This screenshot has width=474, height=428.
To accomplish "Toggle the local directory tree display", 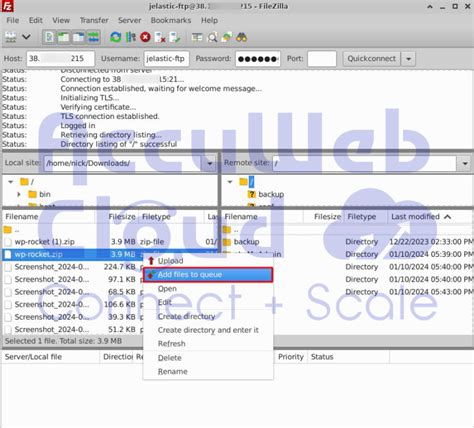I will click(x=63, y=37).
